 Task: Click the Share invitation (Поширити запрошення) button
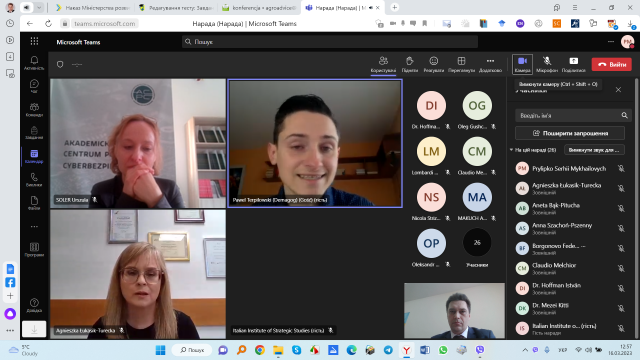click(570, 133)
